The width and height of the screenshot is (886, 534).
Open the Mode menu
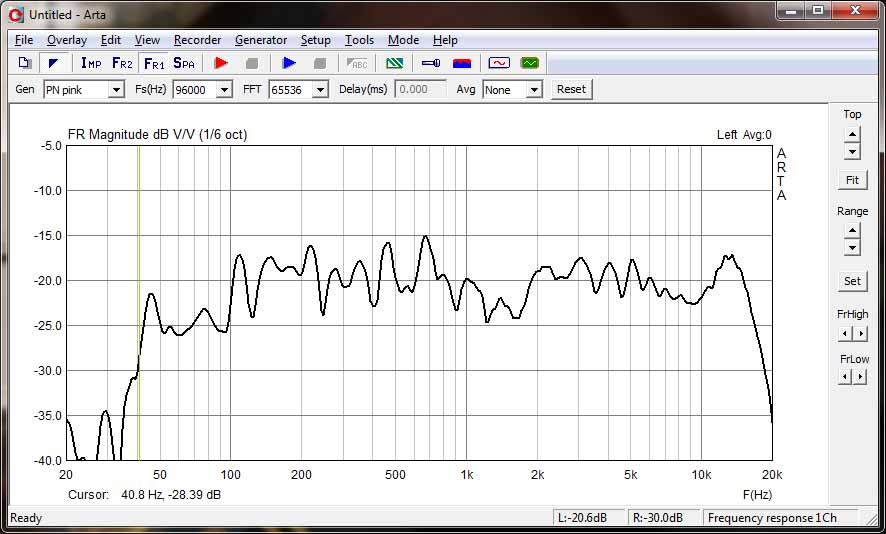[x=403, y=40]
